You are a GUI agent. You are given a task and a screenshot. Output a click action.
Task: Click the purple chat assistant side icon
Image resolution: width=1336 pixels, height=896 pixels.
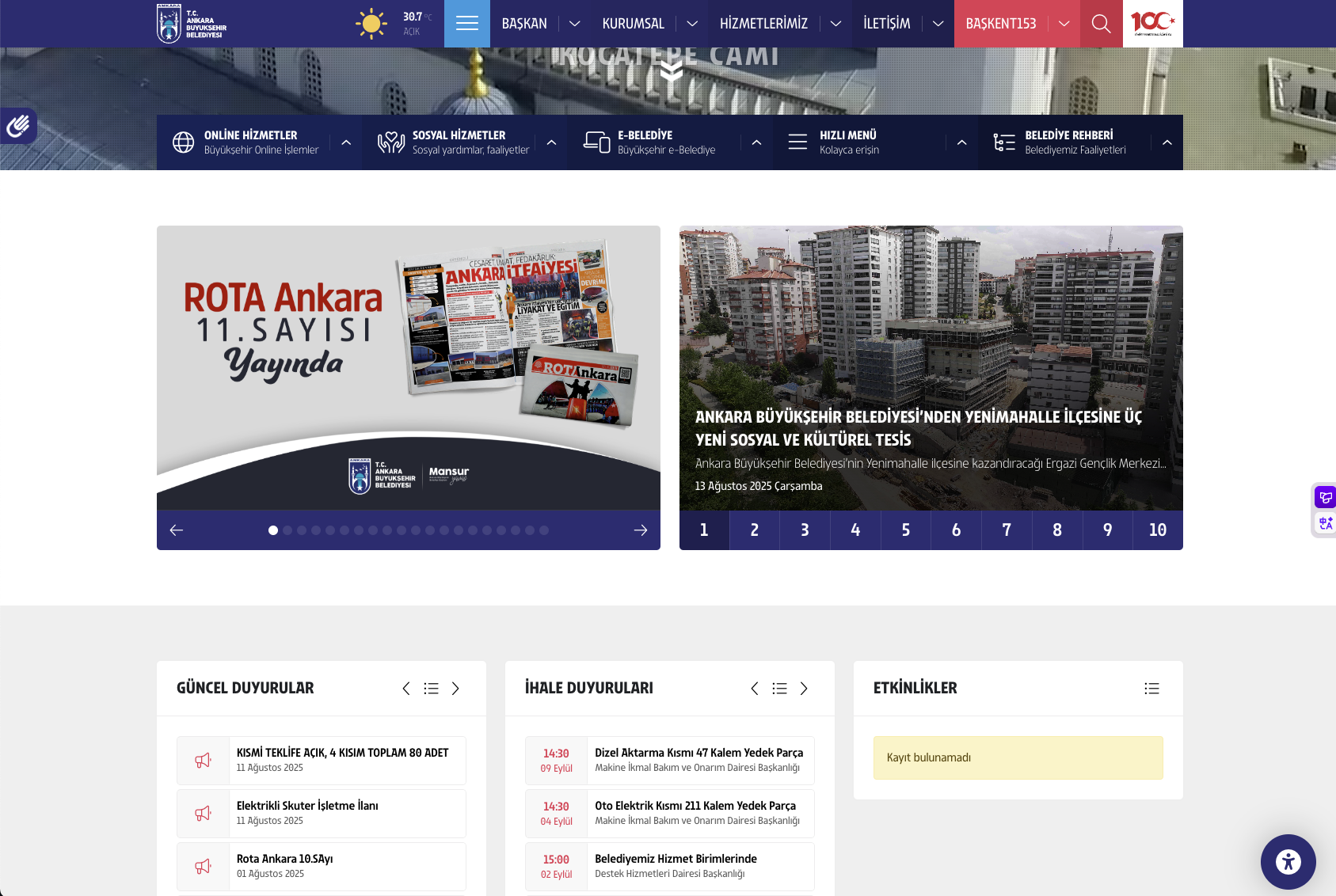point(1325,498)
